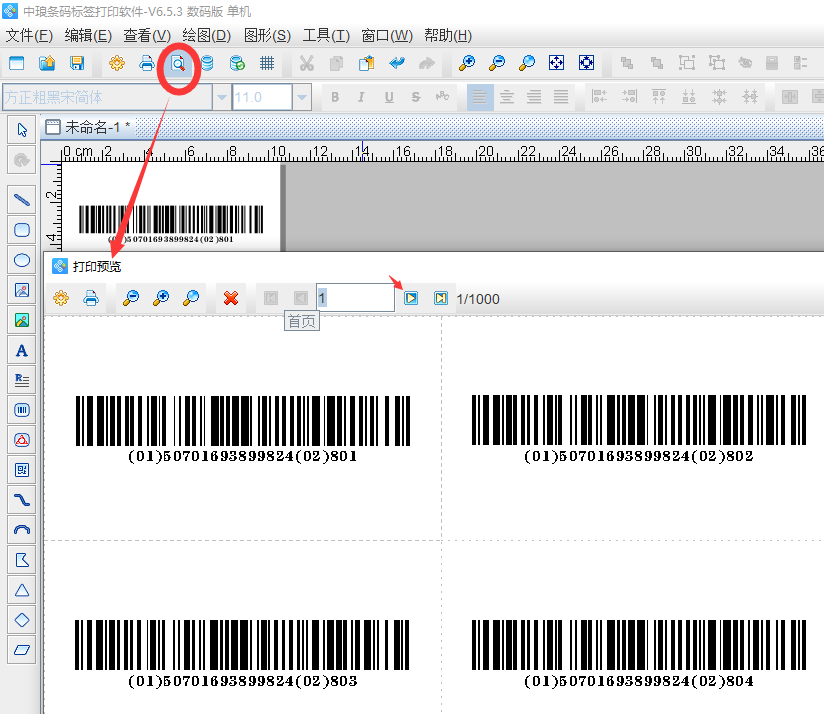Select the diamond shape tool

[22, 620]
